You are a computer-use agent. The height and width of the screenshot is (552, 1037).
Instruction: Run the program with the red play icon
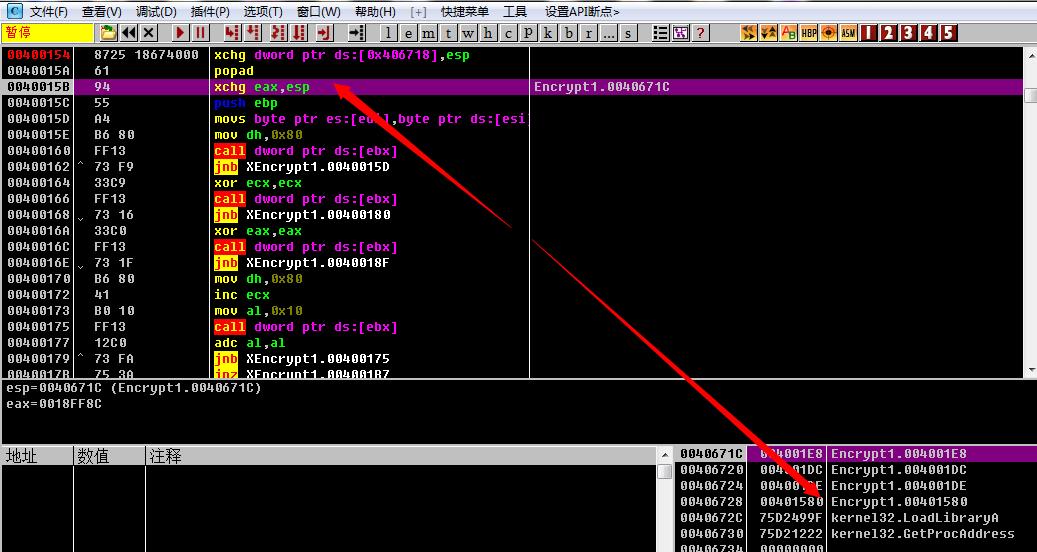(x=179, y=33)
